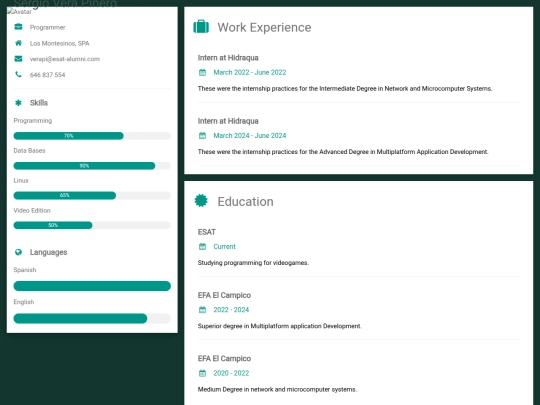Click the globe icon beside Languages
The image size is (540, 405).
[18, 252]
